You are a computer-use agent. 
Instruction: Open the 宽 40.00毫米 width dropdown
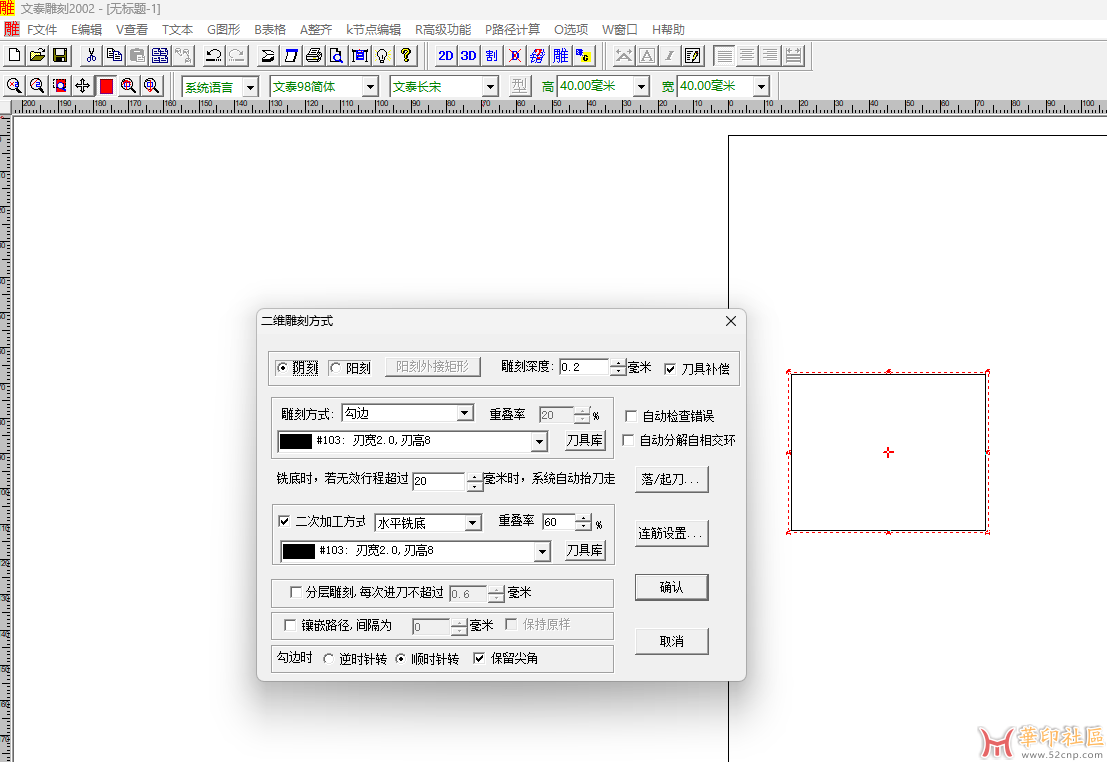pyautogui.click(x=761, y=87)
